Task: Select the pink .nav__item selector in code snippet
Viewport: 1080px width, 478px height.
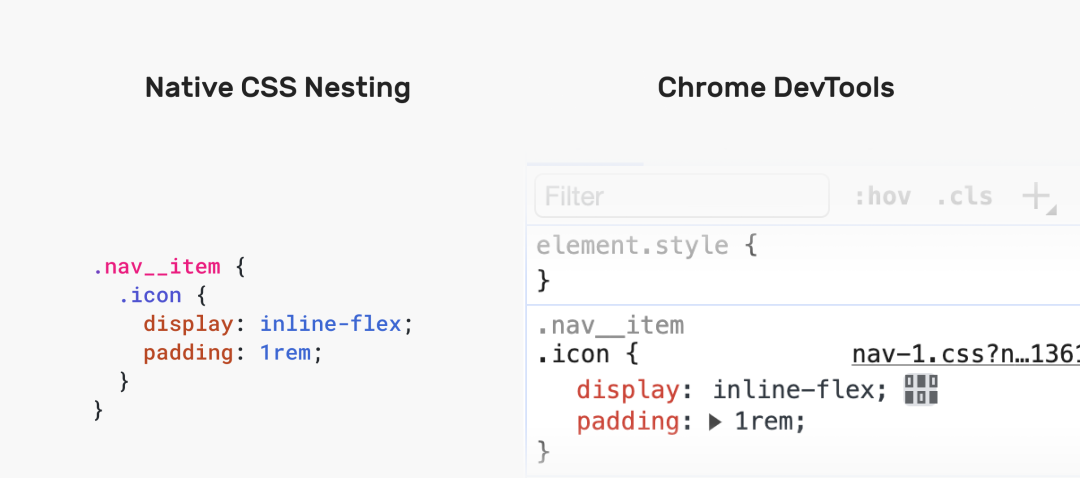Action: [157, 267]
